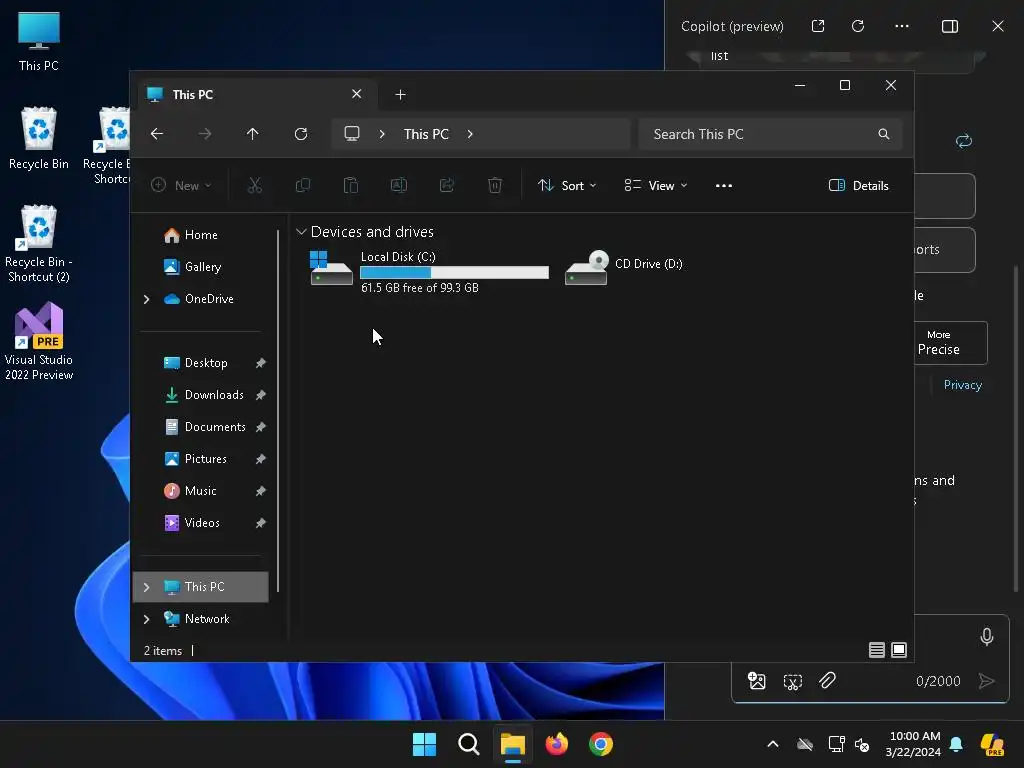Open Firefox from the taskbar
This screenshot has height=768, width=1024.
[x=557, y=744]
